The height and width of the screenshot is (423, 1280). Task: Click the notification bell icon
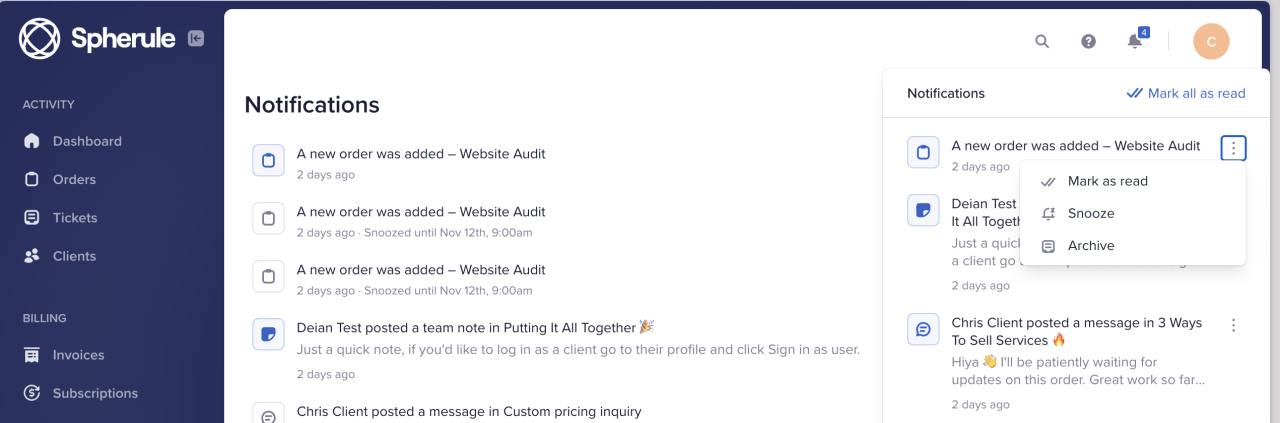click(1134, 41)
